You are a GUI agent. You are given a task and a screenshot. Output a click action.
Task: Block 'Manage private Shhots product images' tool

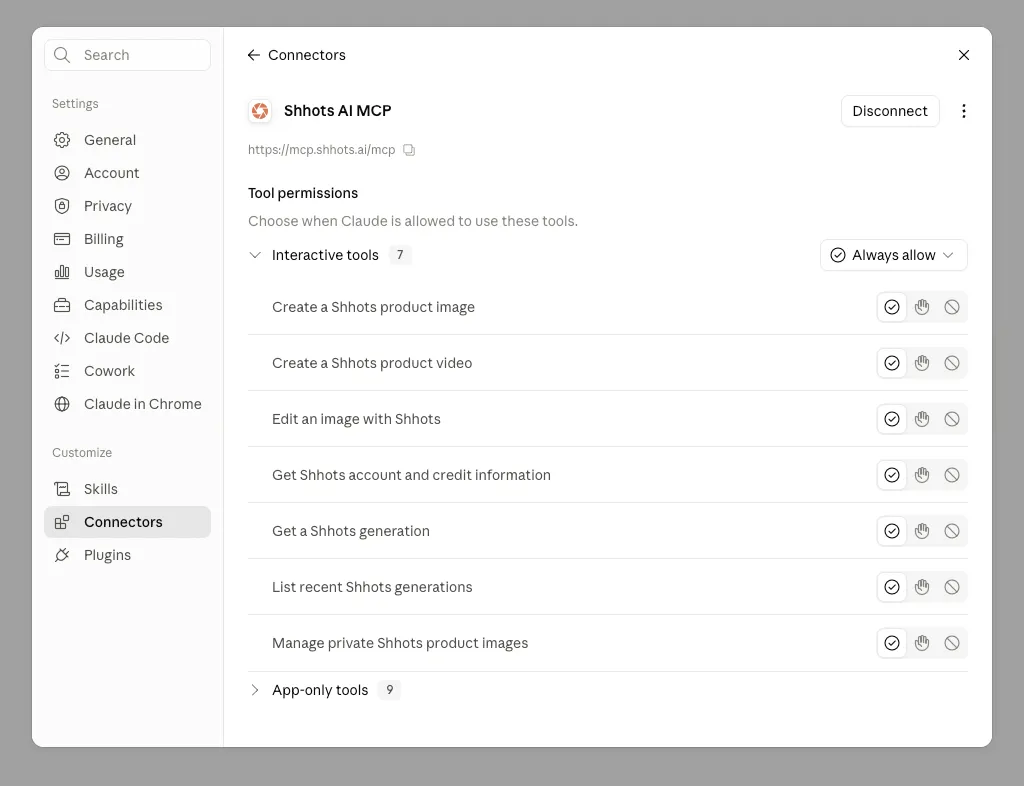point(952,644)
